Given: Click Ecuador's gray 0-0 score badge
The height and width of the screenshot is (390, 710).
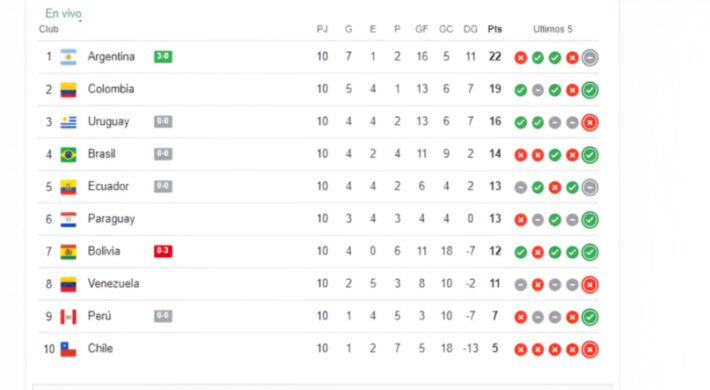Looking at the screenshot, I should click(x=163, y=186).
